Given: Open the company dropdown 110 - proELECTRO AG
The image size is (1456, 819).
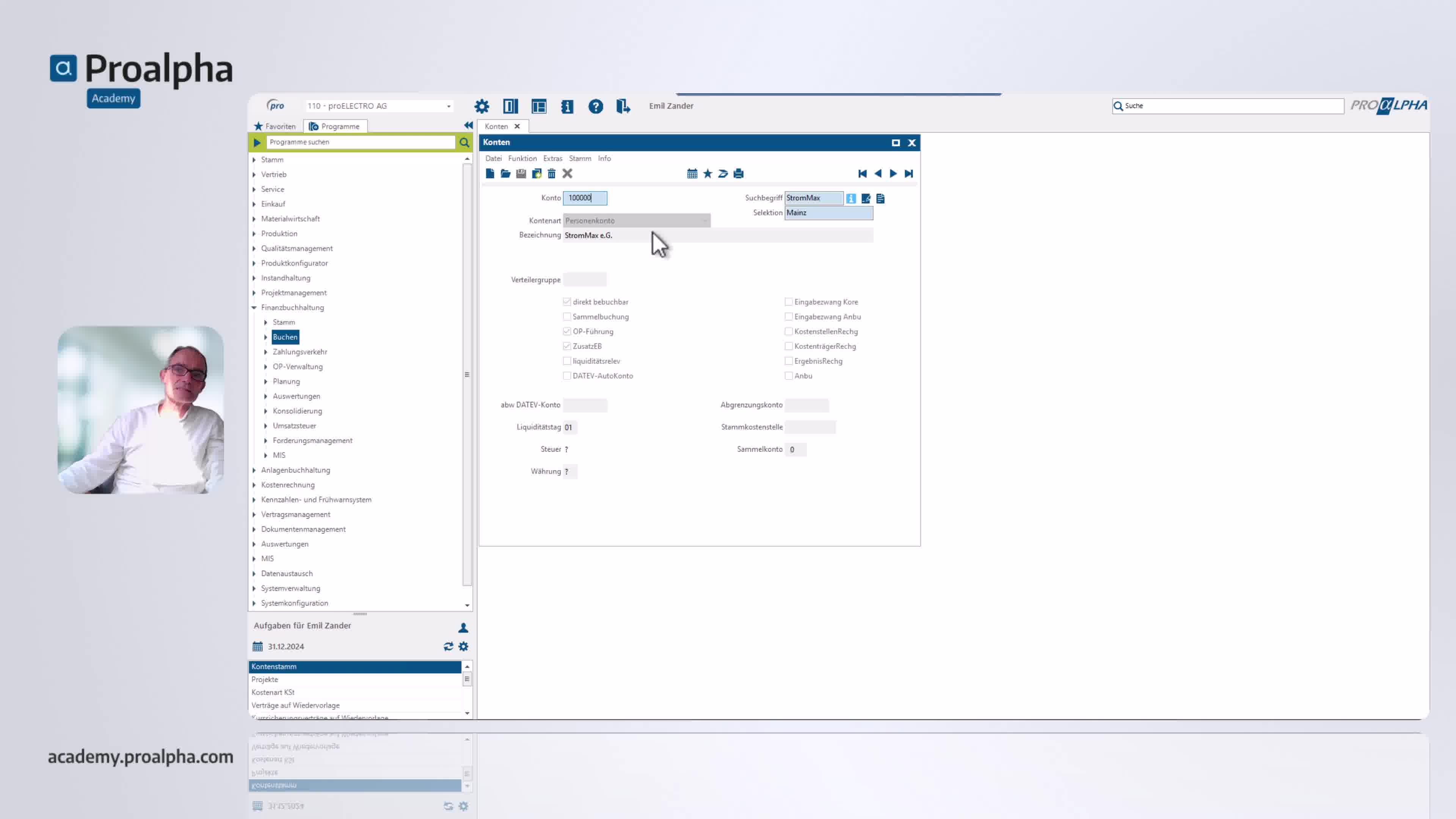Looking at the screenshot, I should 379,106.
